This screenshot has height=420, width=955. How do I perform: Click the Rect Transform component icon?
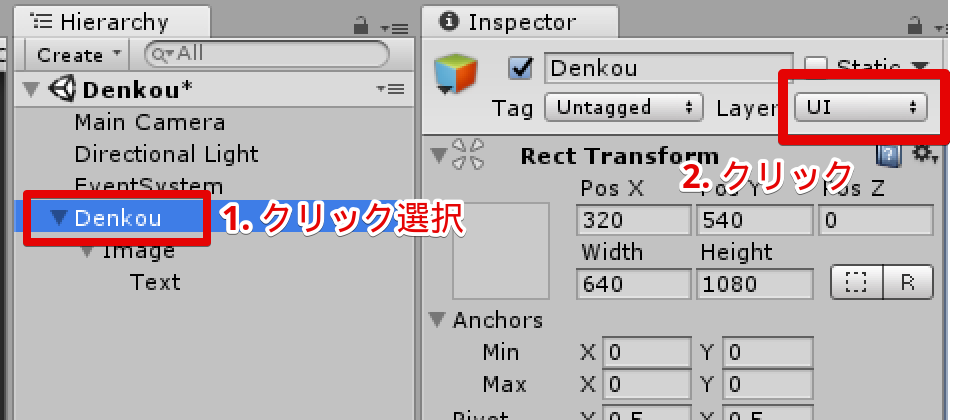[x=468, y=154]
